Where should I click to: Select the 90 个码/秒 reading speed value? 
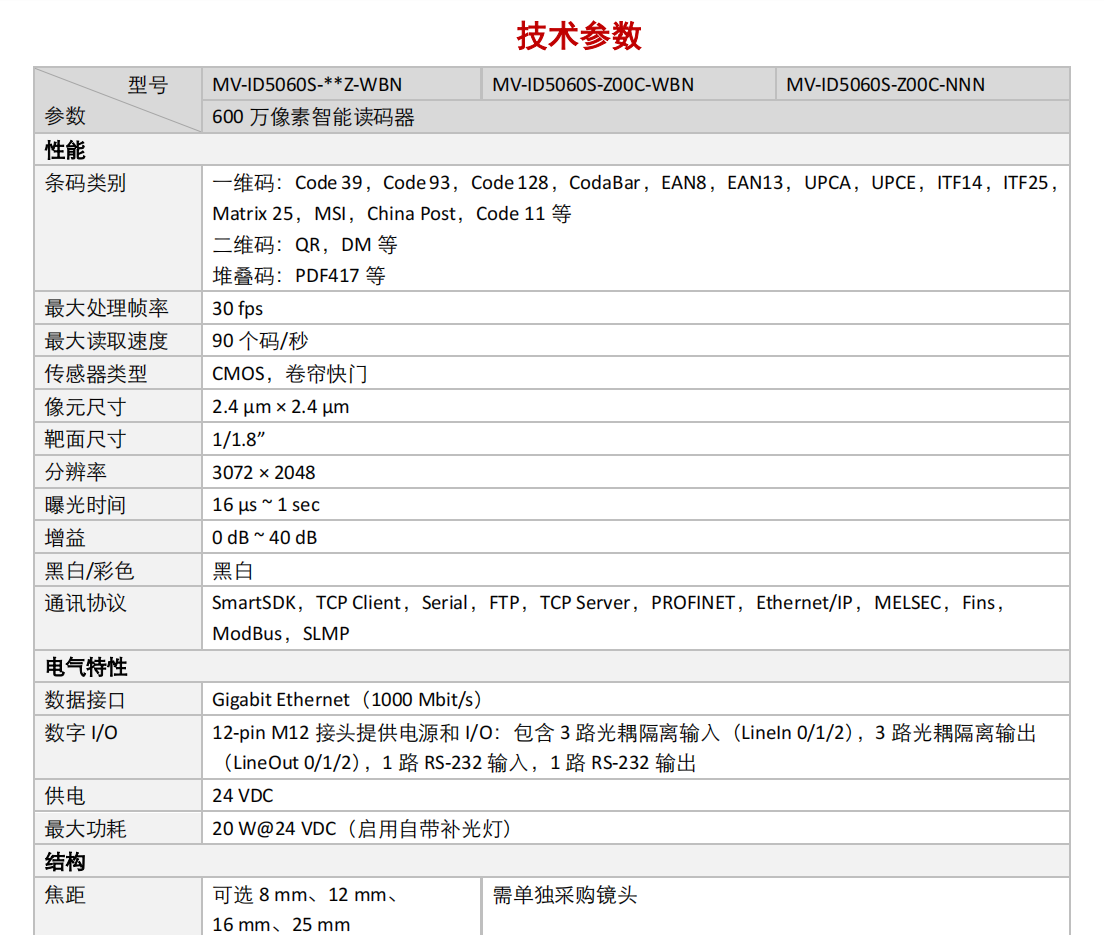click(260, 341)
